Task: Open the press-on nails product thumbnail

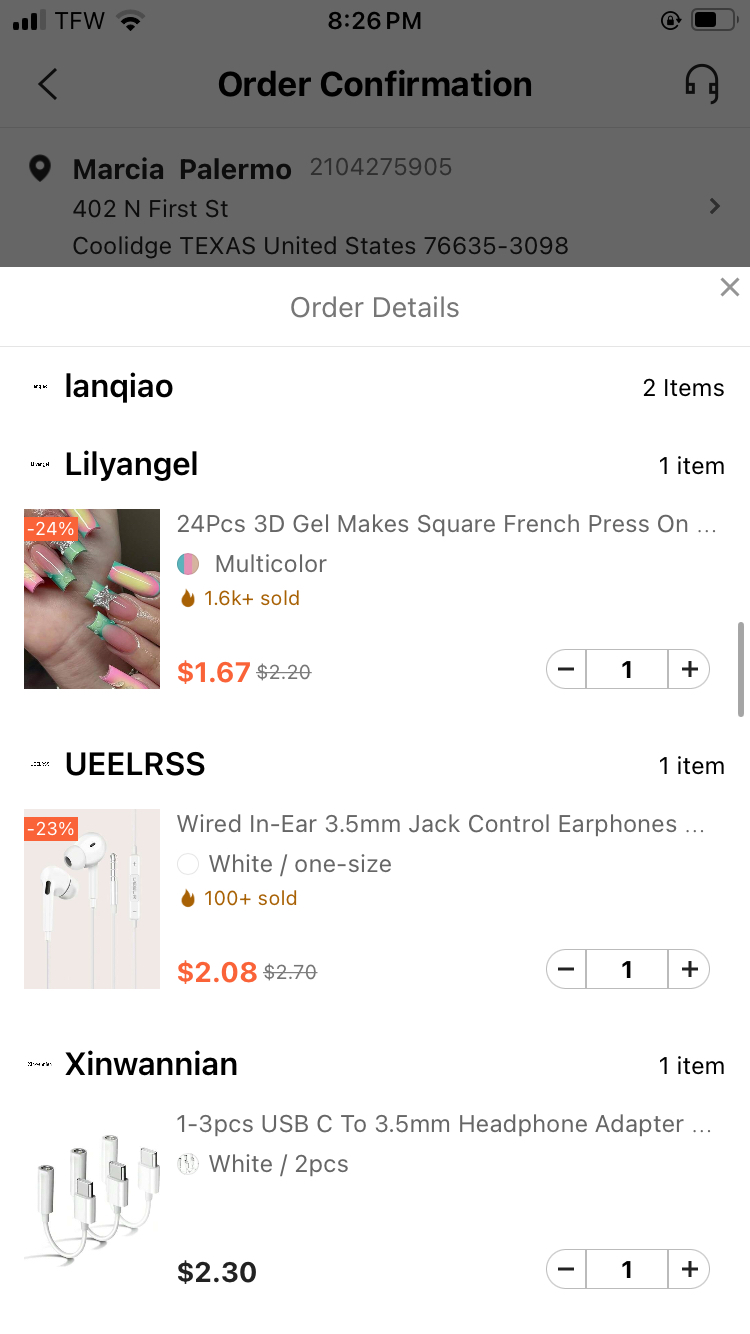Action: pyautogui.click(x=92, y=599)
